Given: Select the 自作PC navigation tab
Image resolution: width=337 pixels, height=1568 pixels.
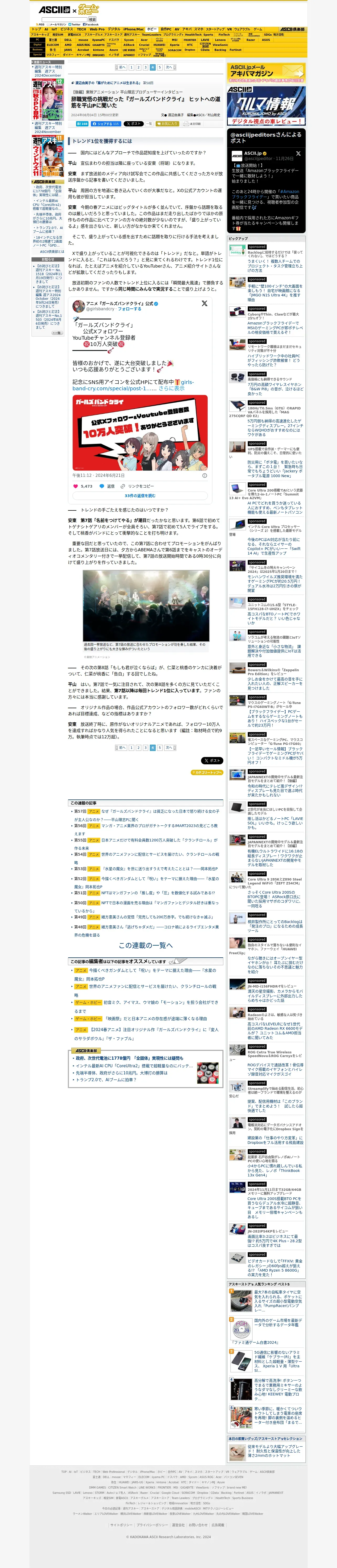Looking at the screenshot, I should 166,29.
